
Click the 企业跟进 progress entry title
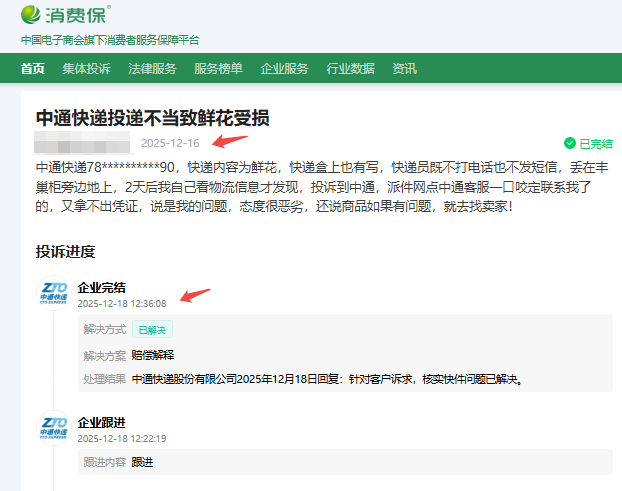pyautogui.click(x=102, y=423)
